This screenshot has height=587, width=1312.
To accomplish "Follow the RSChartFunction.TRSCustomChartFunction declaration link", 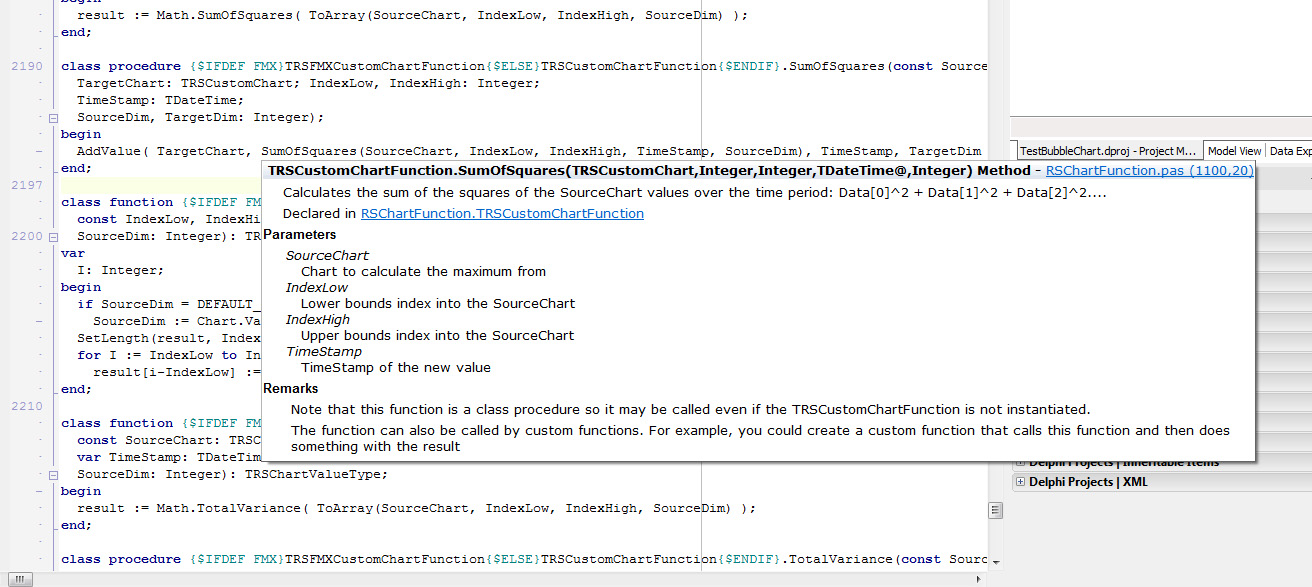I will 502,214.
